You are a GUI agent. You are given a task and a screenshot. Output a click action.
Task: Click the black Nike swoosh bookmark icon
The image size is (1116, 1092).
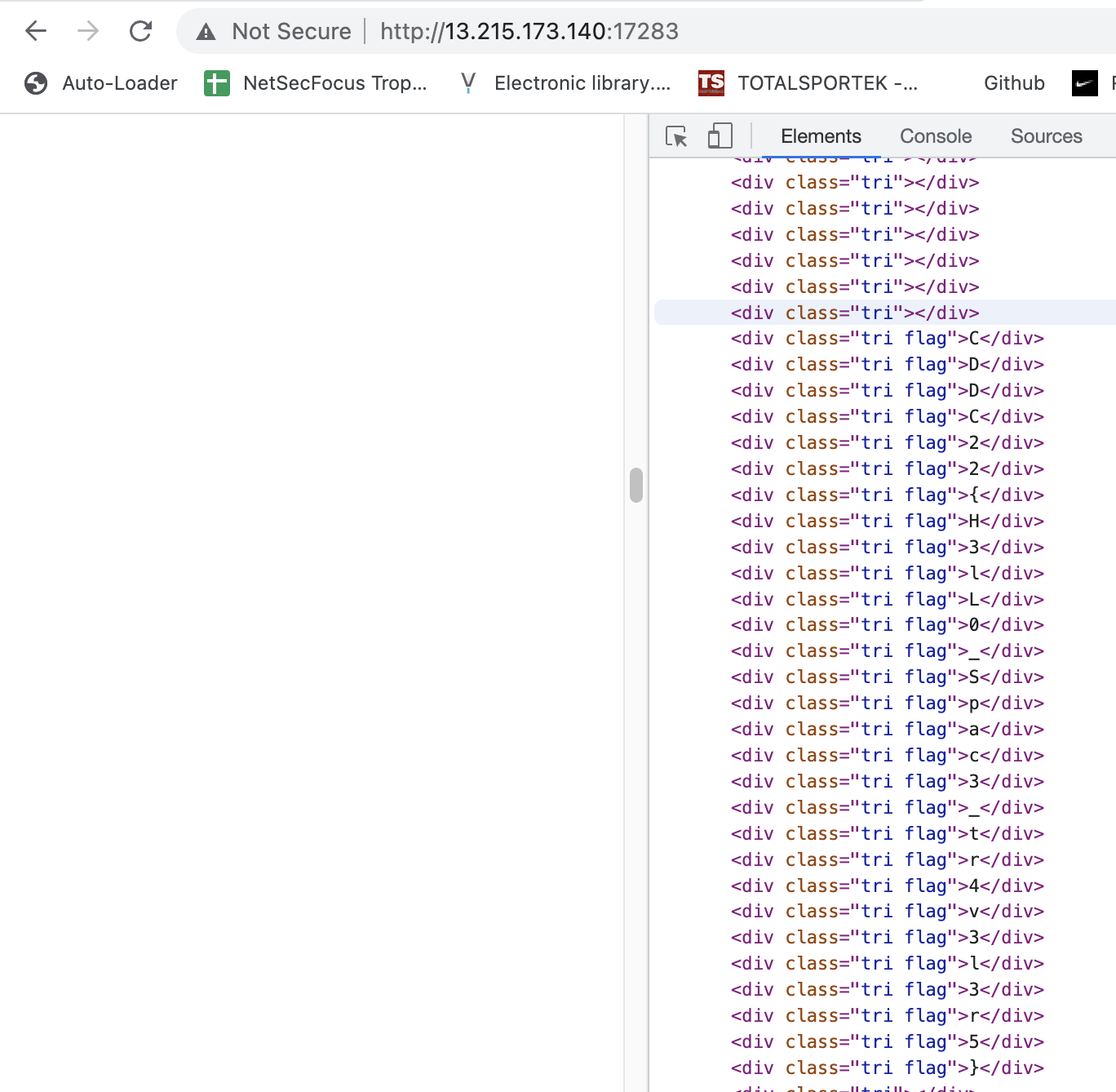coord(1084,83)
